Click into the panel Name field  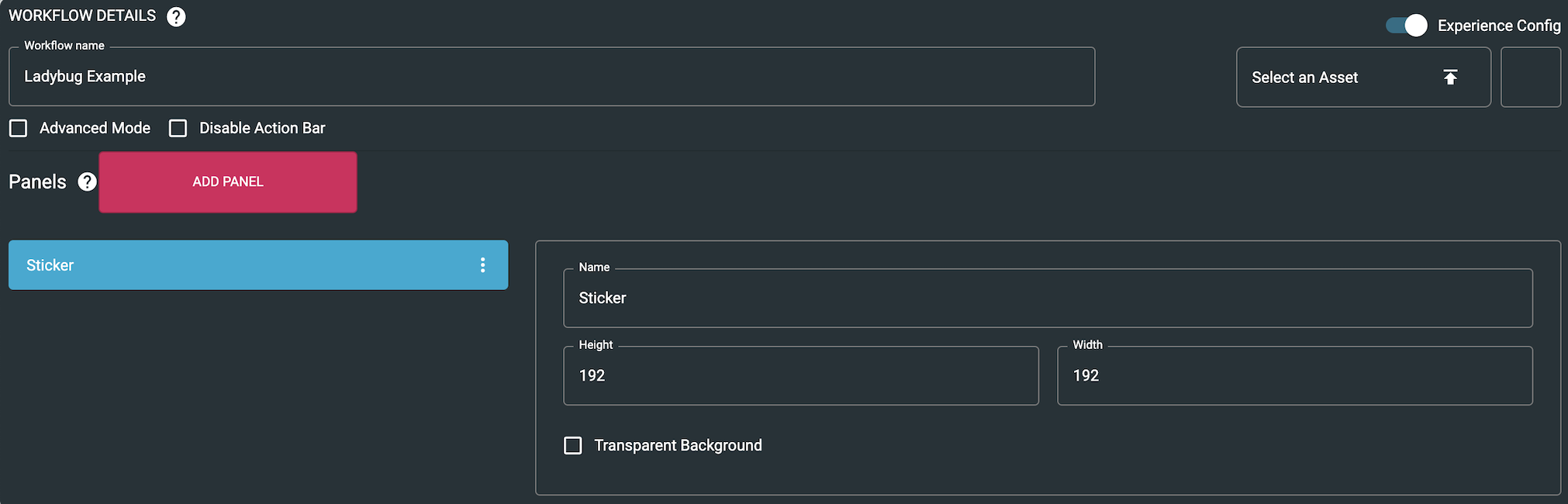pos(1048,298)
